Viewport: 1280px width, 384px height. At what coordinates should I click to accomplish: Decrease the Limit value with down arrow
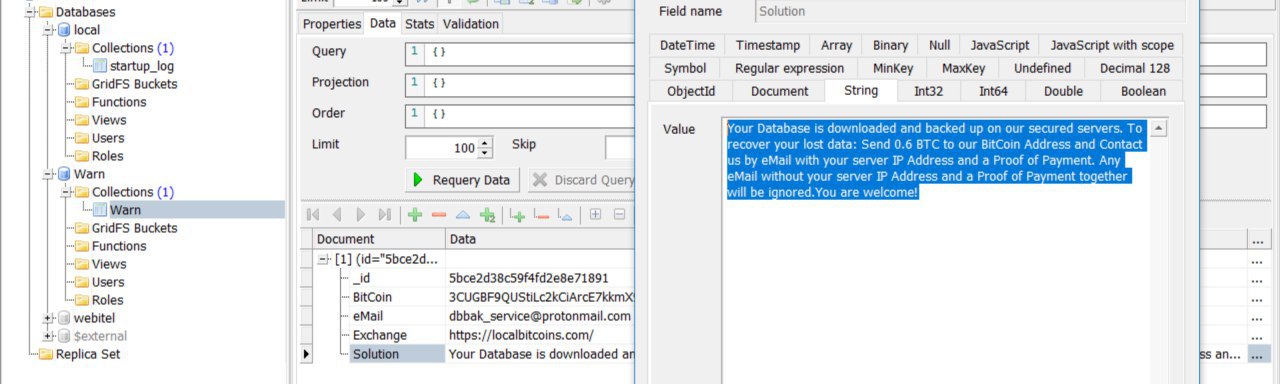point(486,153)
